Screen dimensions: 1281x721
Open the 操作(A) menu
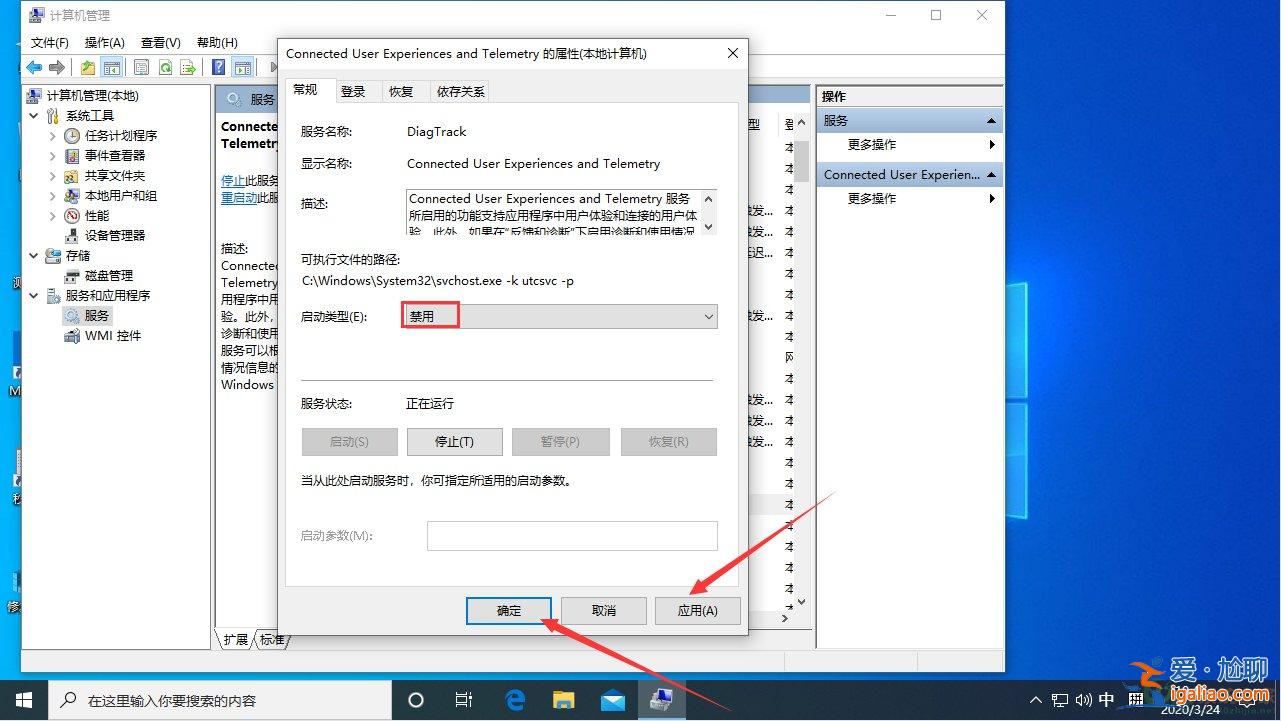click(x=105, y=42)
